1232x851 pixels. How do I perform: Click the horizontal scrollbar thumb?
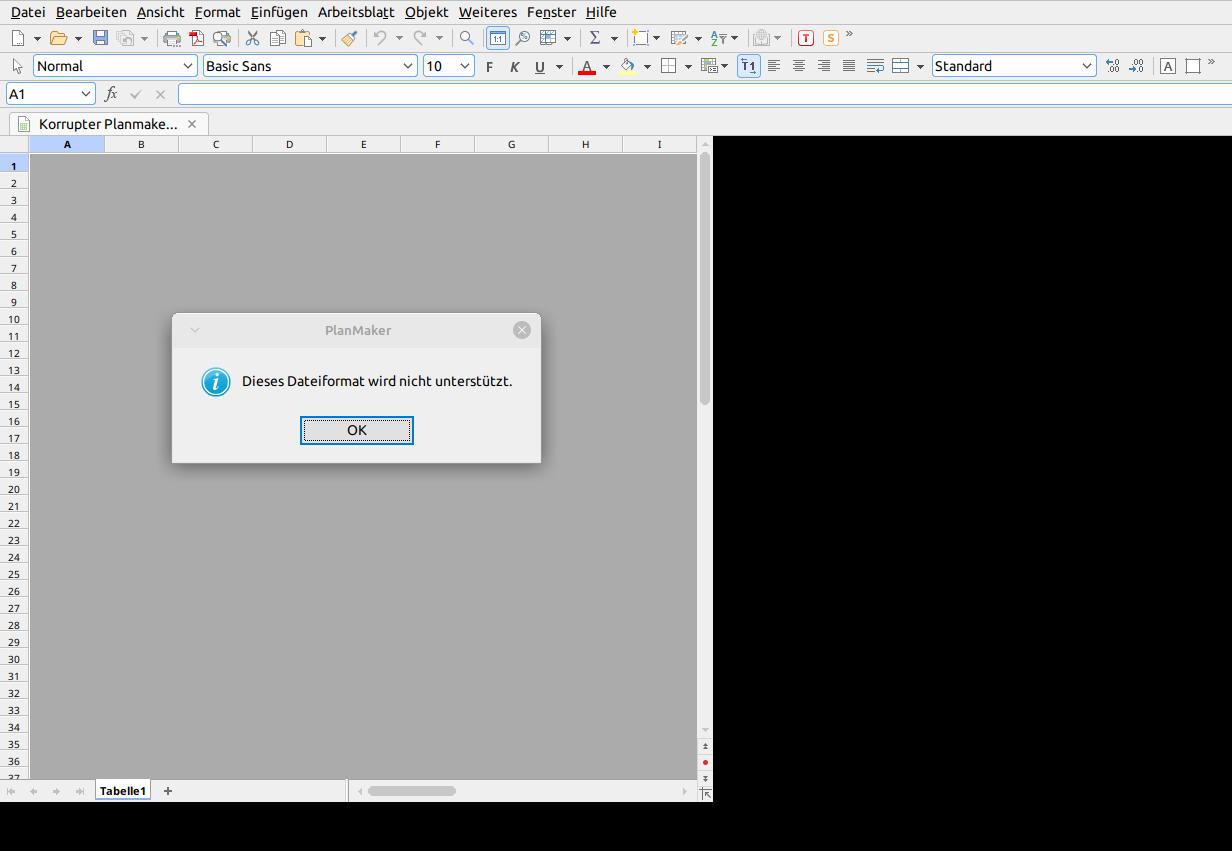pyautogui.click(x=412, y=791)
